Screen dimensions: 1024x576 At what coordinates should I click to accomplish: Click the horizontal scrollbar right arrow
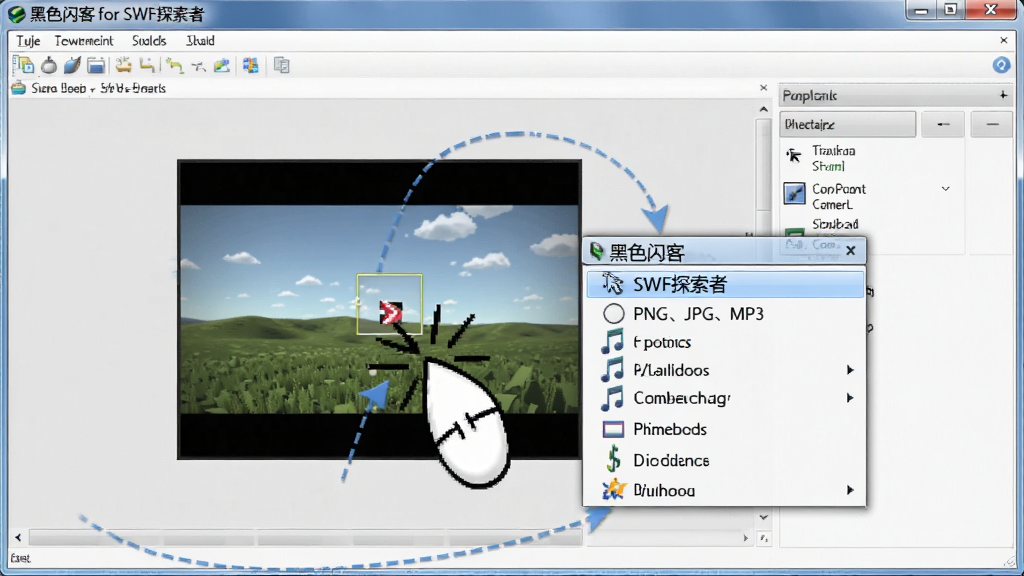tap(745, 537)
